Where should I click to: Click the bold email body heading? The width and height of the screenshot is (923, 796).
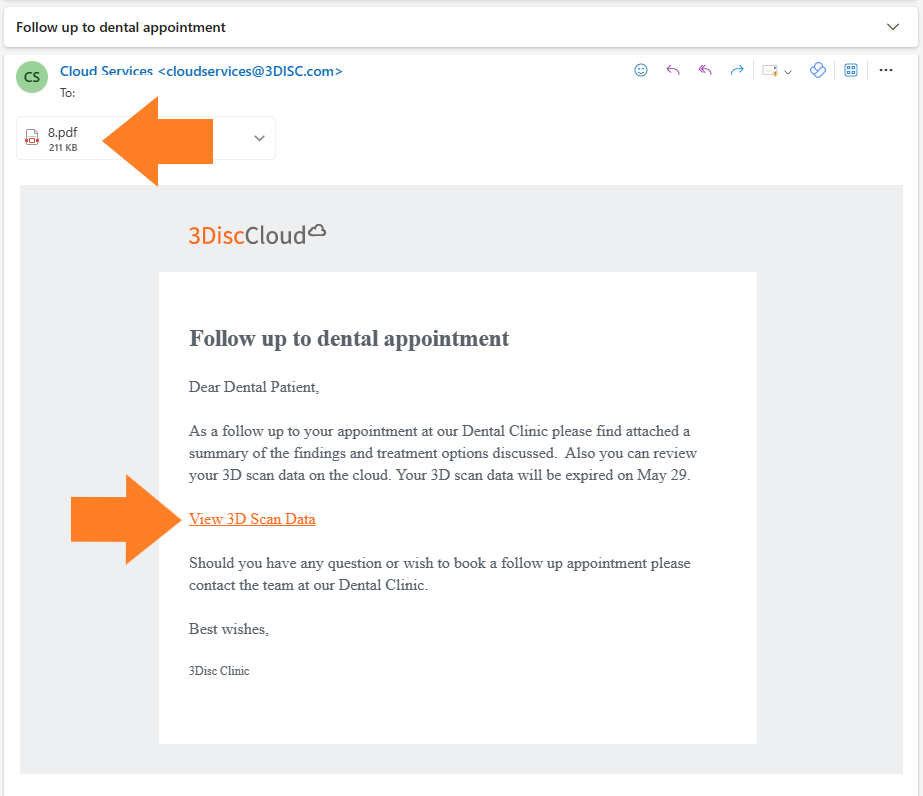click(x=349, y=339)
